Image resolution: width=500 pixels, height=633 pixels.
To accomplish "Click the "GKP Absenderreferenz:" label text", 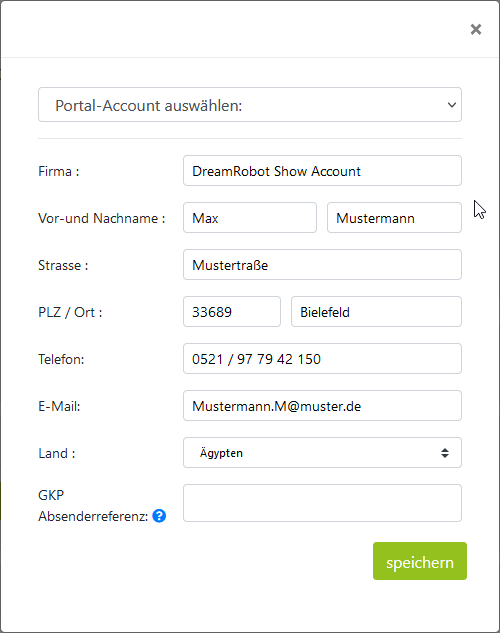I will (x=93, y=505).
